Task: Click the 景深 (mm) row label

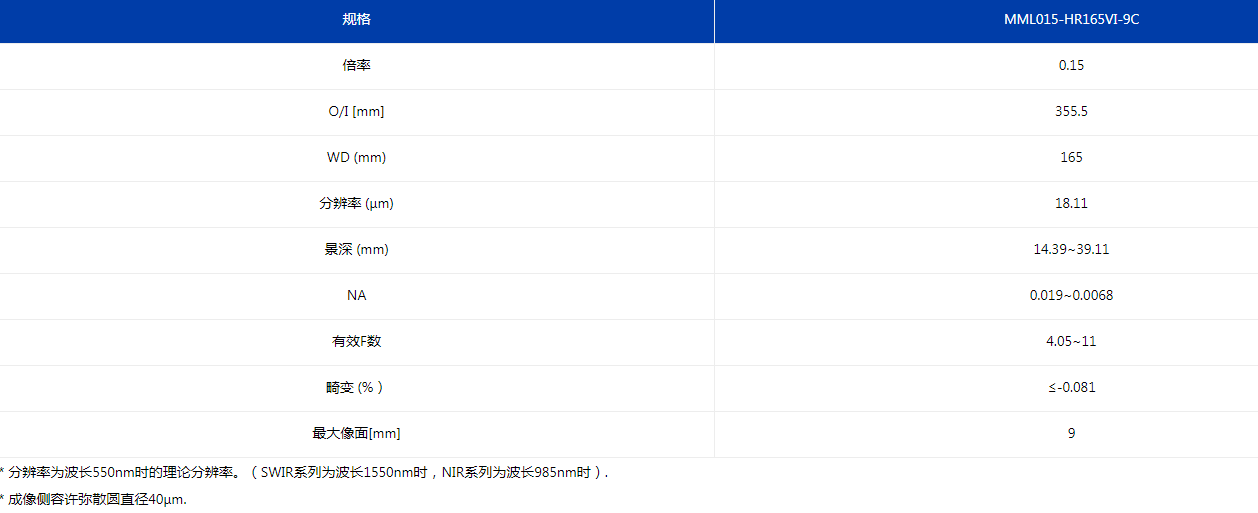Action: [356, 249]
